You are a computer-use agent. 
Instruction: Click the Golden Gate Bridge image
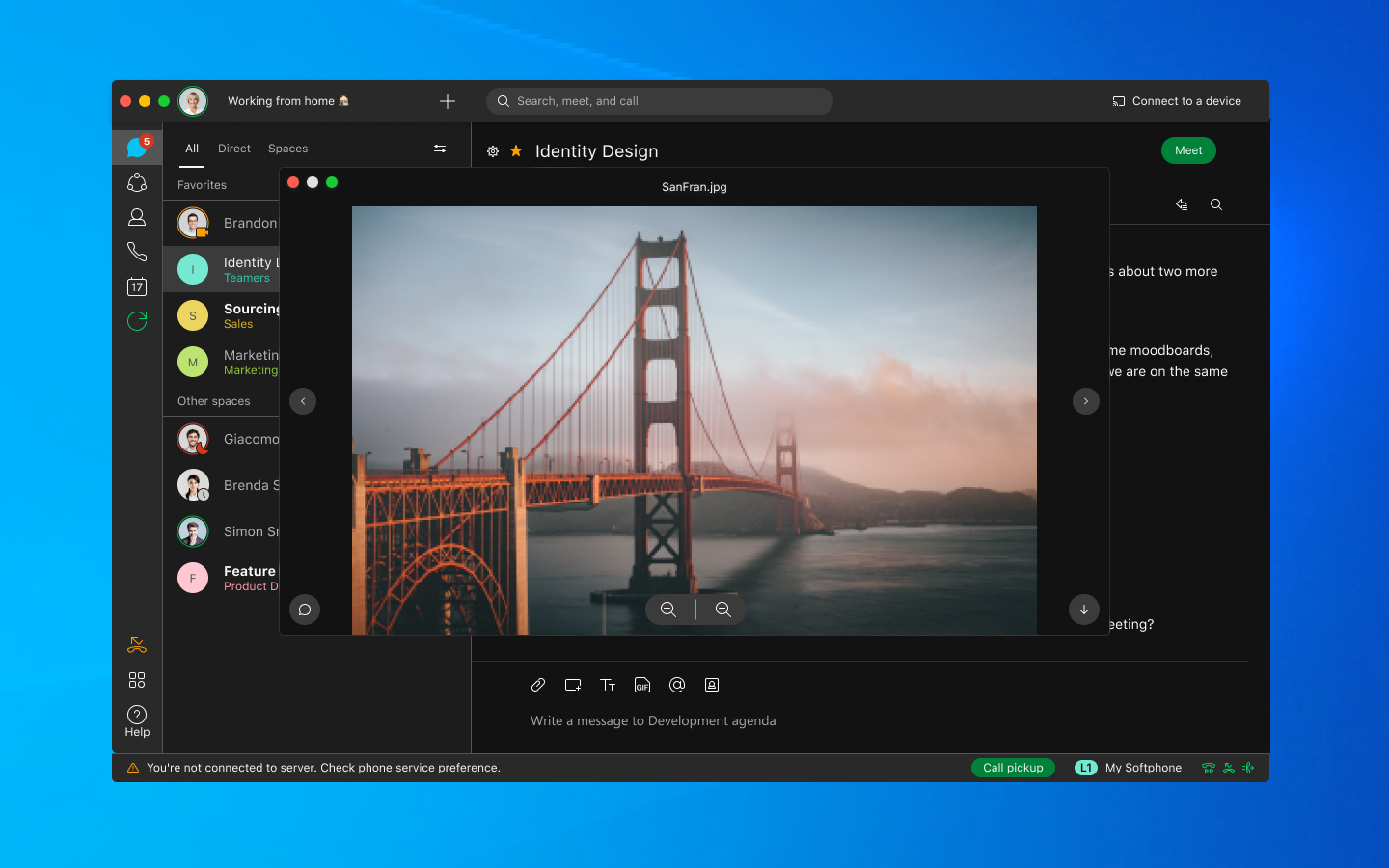point(694,420)
